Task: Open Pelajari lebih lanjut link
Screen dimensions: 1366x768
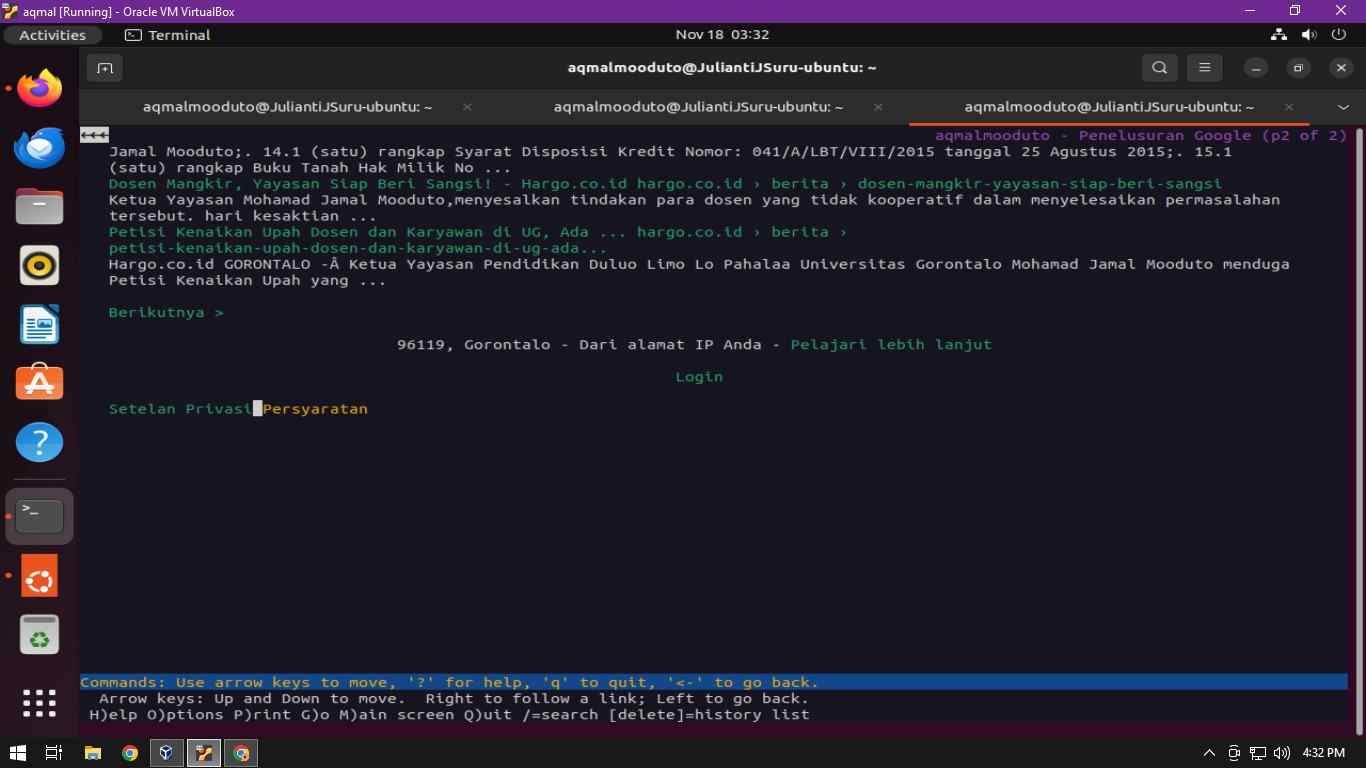Action: coord(891,345)
